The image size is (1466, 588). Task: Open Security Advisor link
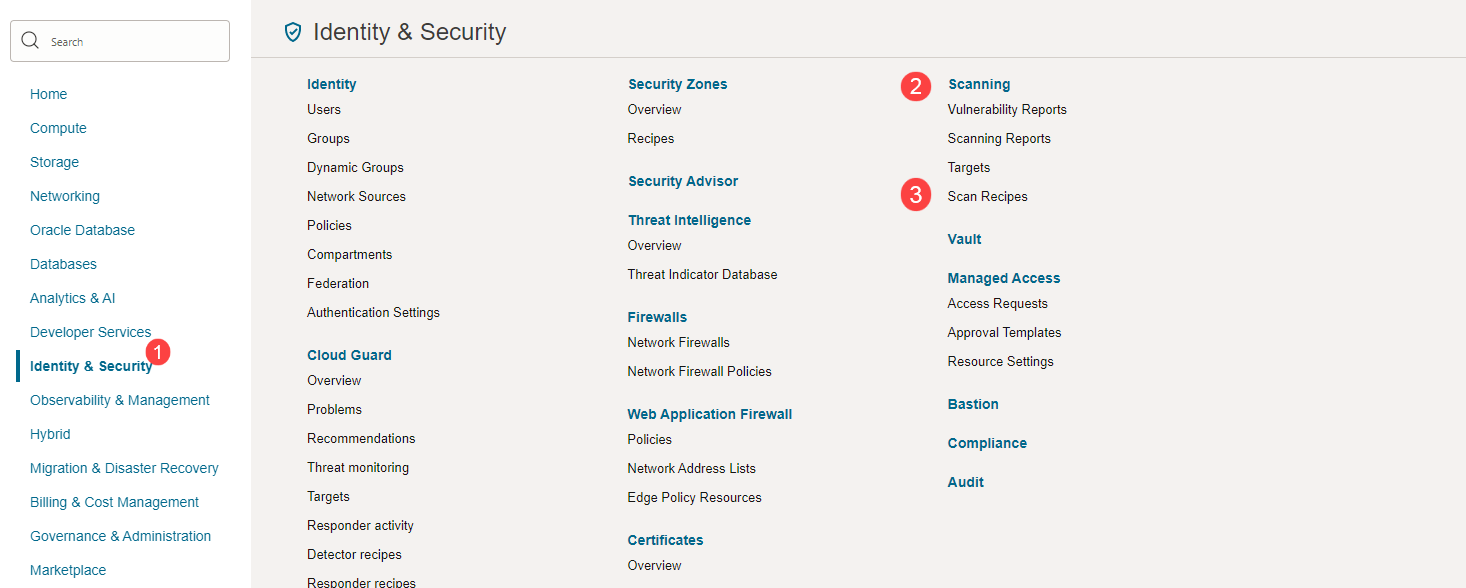coord(683,181)
